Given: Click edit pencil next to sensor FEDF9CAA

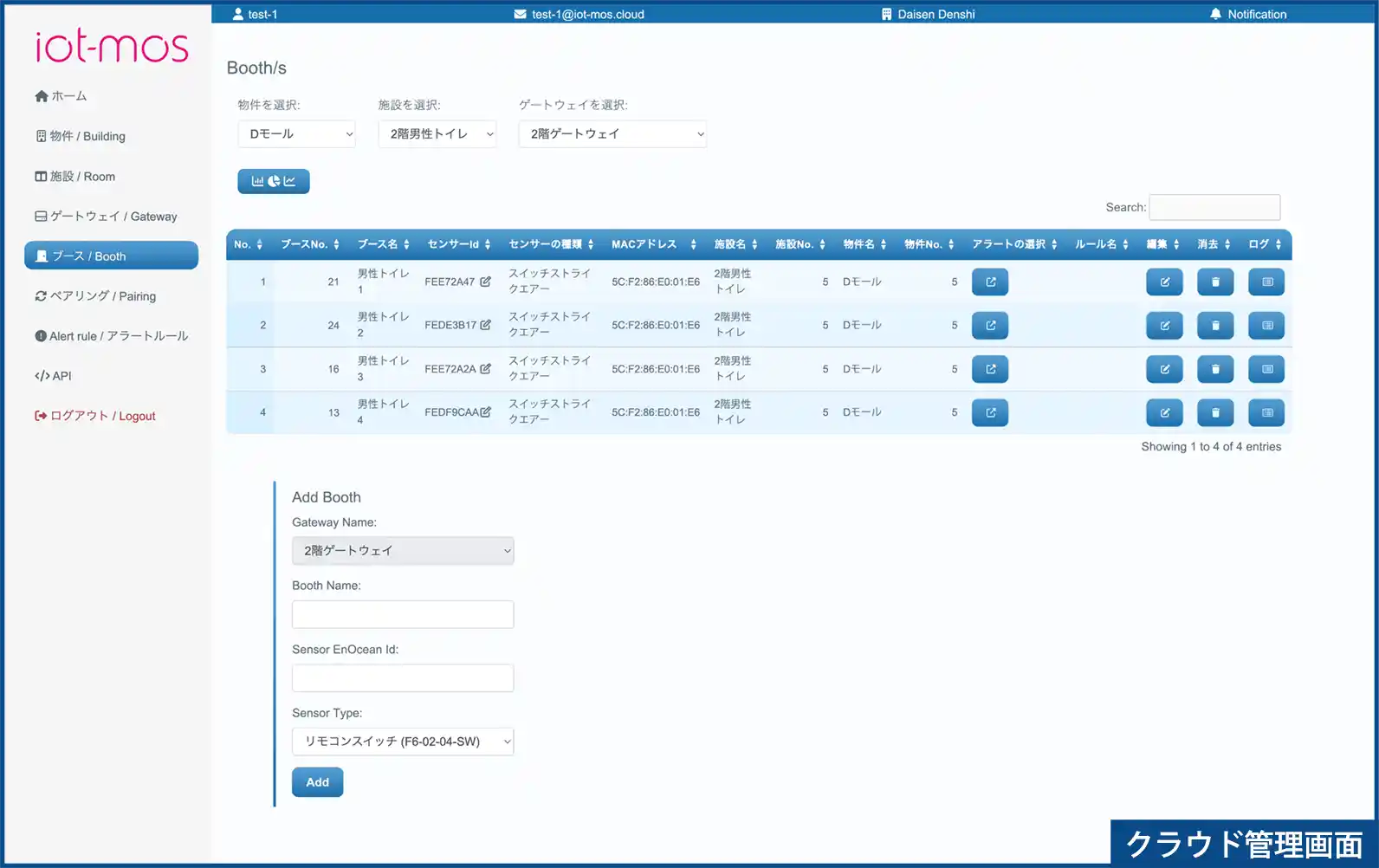Looking at the screenshot, I should tap(485, 411).
